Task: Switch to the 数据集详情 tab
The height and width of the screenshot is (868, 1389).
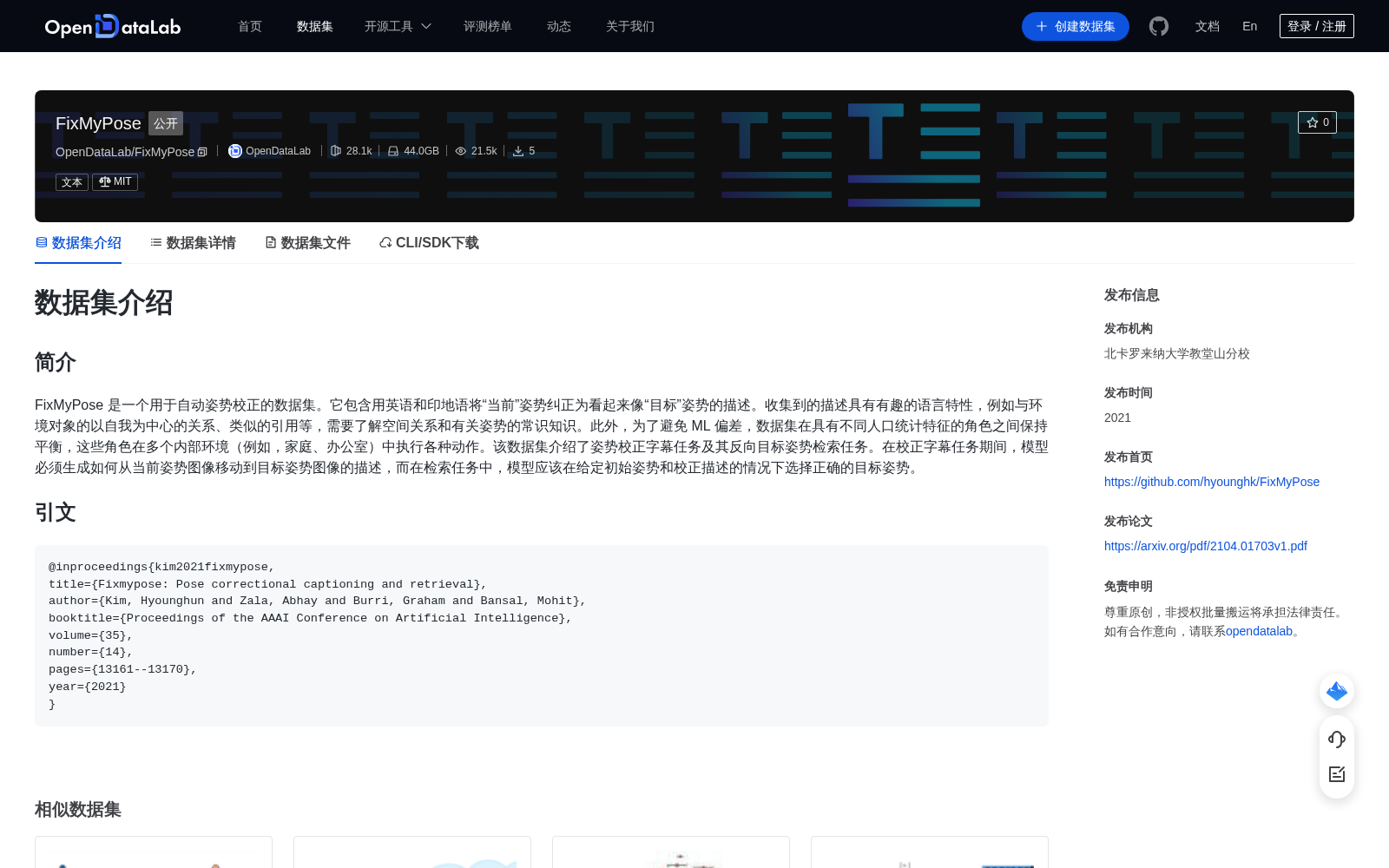Action: (x=193, y=243)
